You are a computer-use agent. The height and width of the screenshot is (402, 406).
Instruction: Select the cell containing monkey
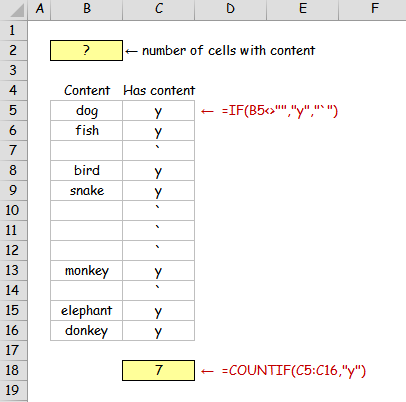87,271
